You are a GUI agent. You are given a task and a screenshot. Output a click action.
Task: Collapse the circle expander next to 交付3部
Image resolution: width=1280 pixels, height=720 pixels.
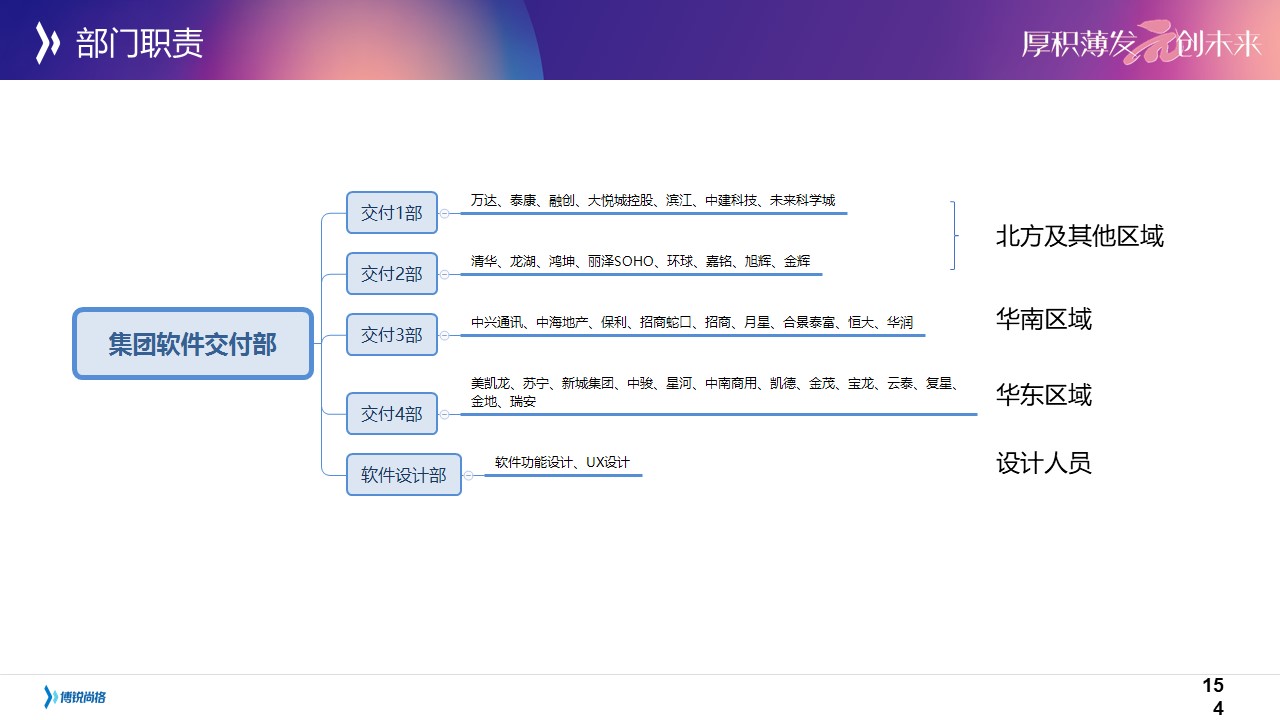tap(445, 335)
